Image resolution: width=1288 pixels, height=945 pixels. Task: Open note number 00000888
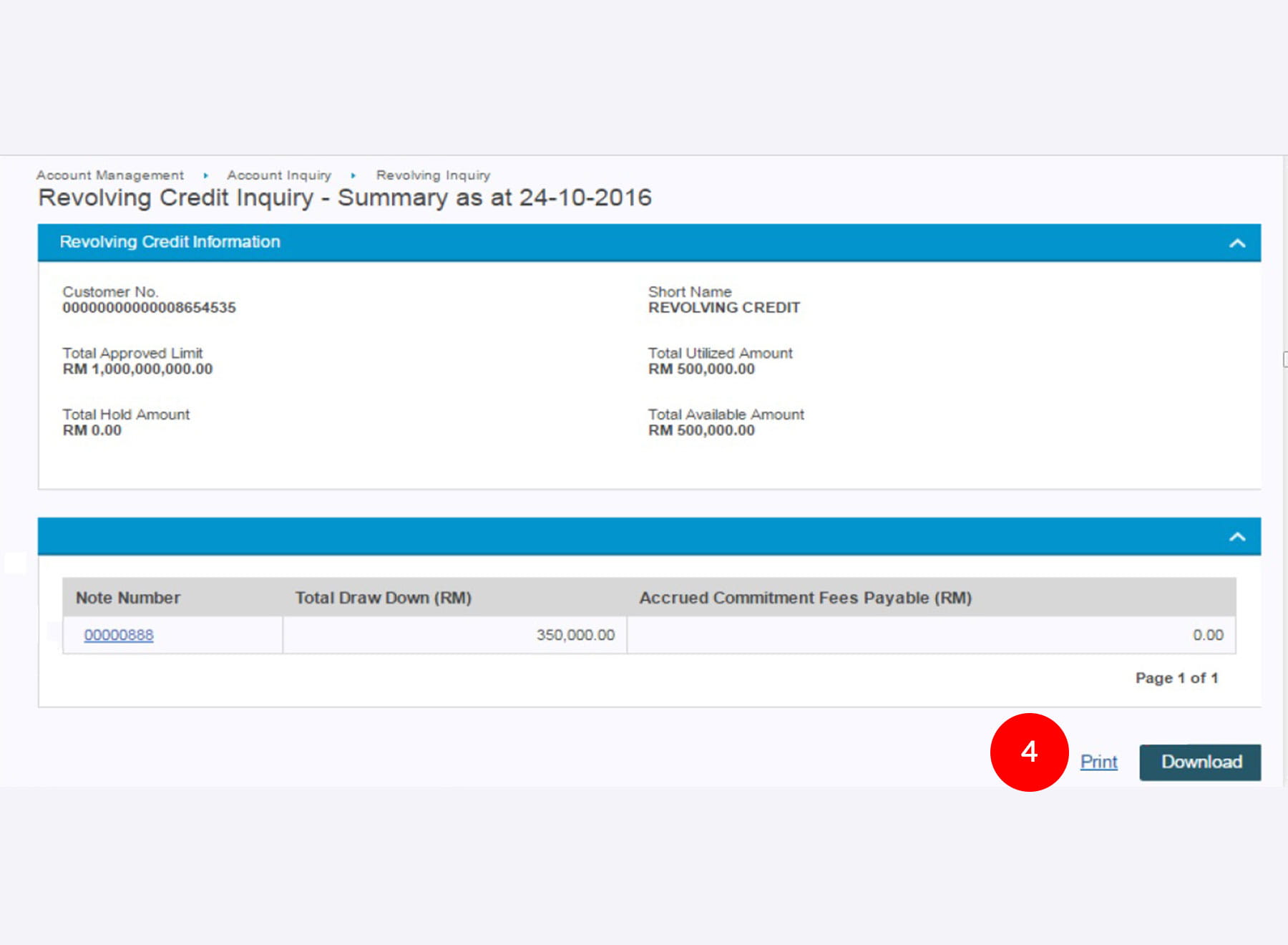119,635
